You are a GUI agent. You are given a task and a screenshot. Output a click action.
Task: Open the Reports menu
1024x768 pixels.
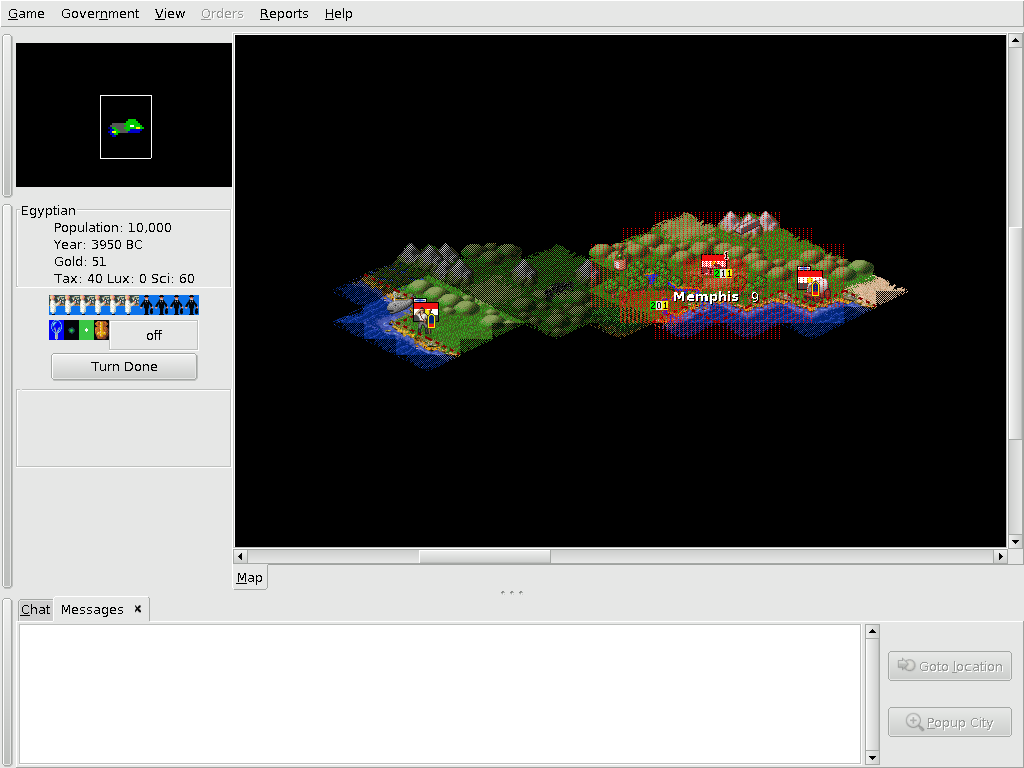[x=284, y=13]
